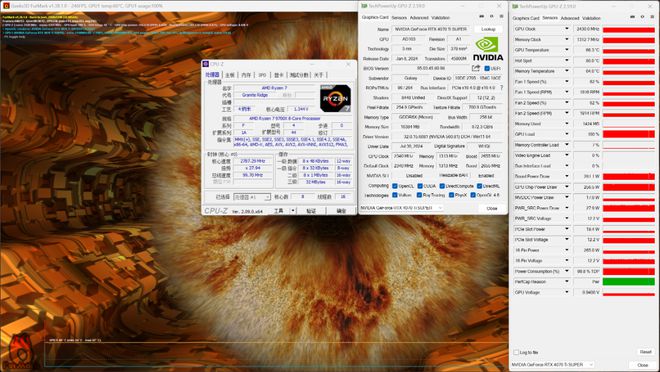Click the BIOS Version field in GPU-Z
Screen dimensions: 660x372
pyautogui.click(x=431, y=68)
